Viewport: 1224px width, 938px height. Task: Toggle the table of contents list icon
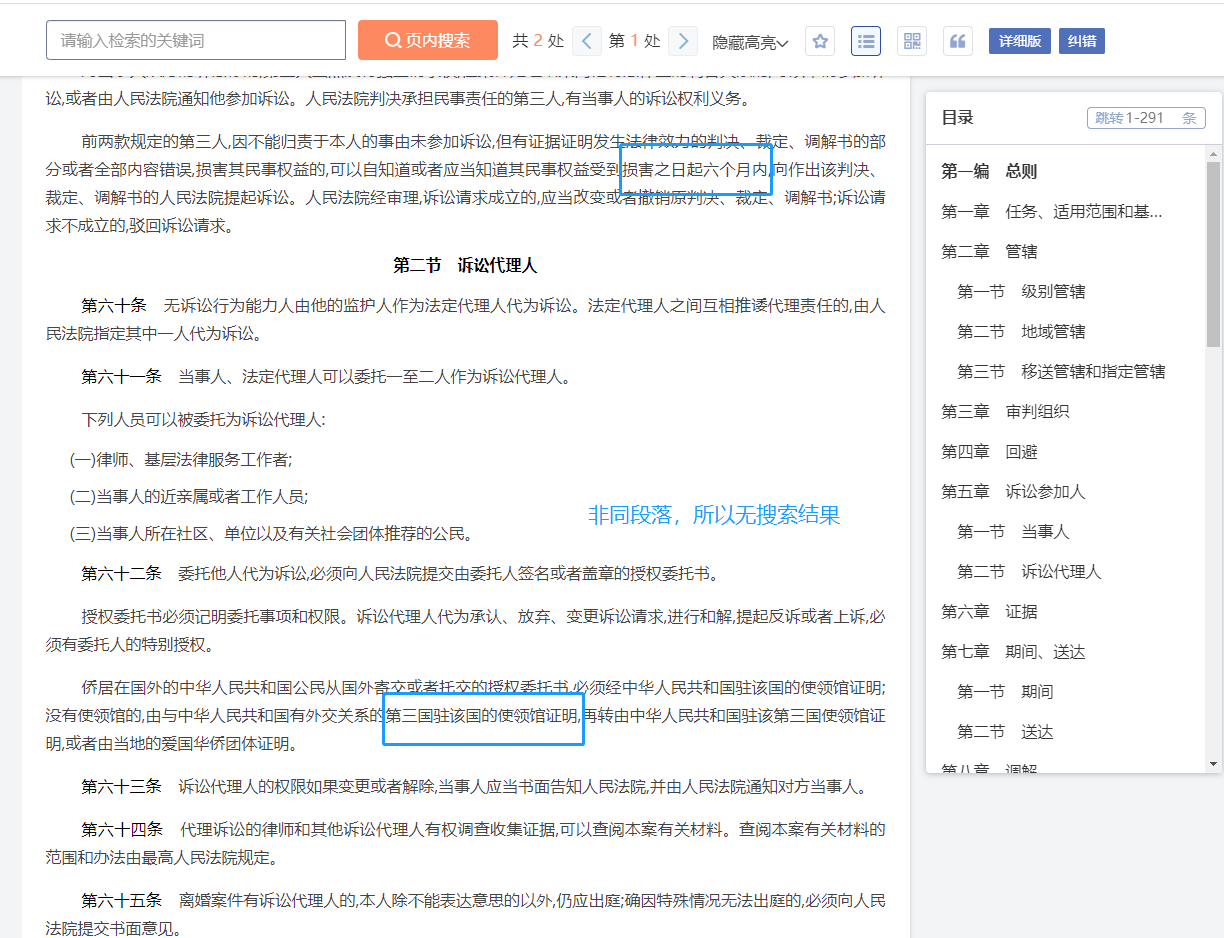click(x=866, y=41)
